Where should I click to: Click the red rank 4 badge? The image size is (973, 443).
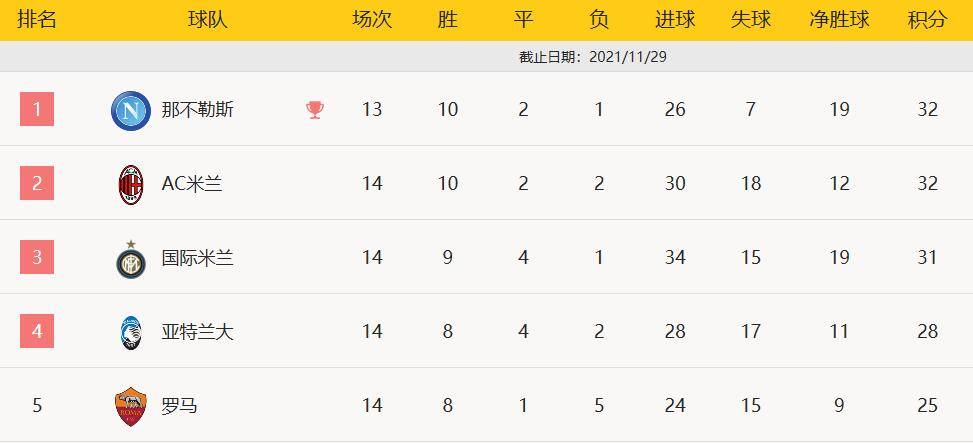pos(37,331)
